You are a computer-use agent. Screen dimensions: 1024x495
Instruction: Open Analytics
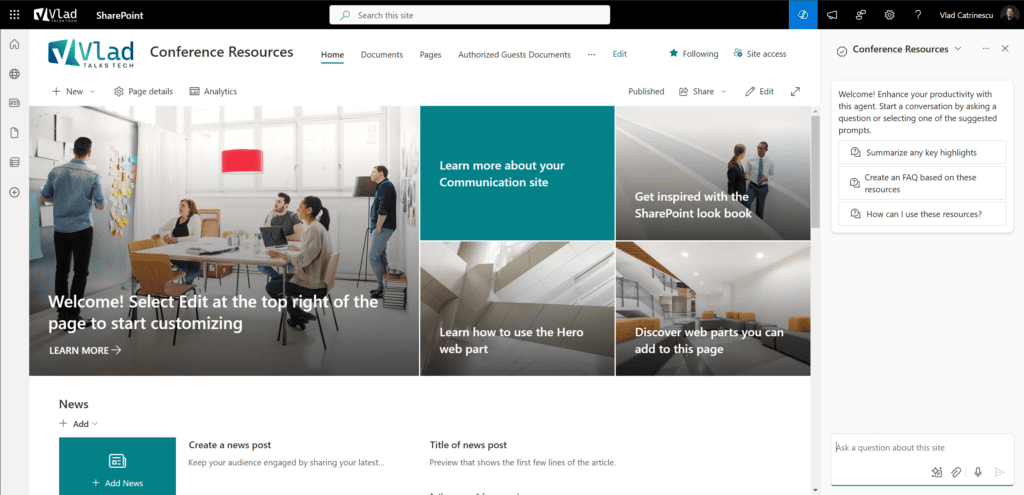[x=213, y=91]
